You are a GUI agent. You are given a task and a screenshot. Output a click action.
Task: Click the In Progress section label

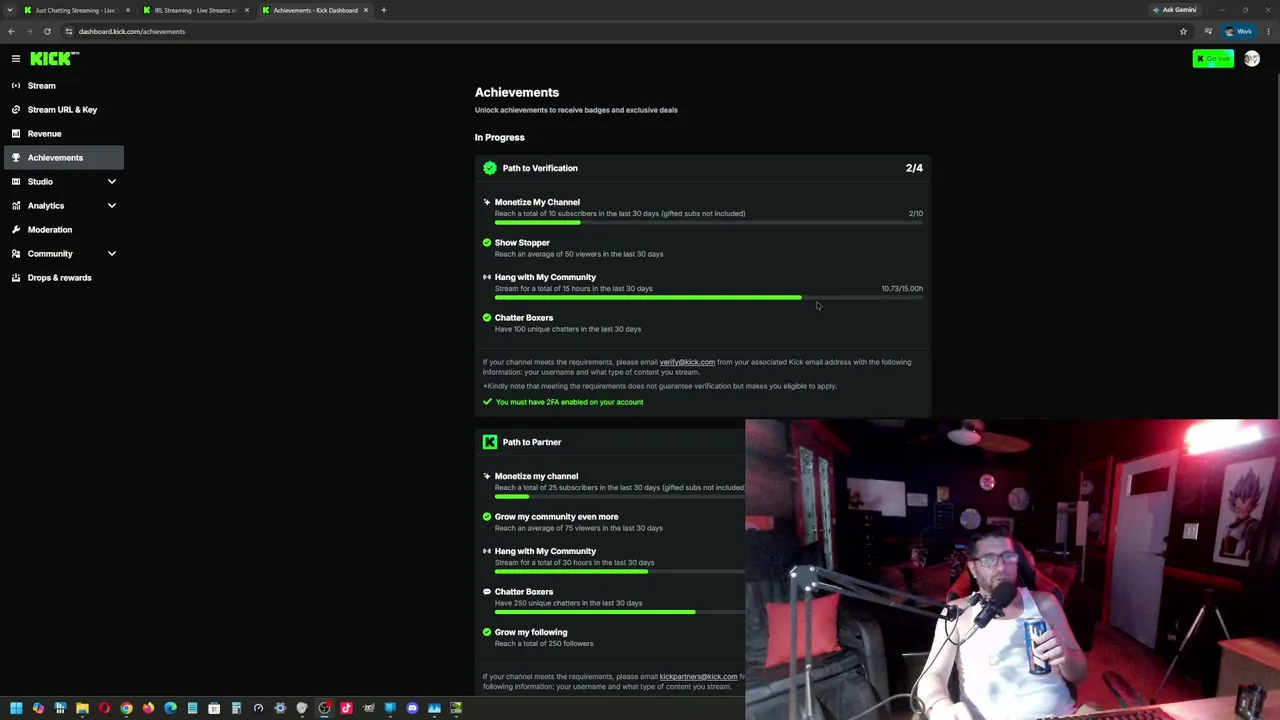[500, 138]
